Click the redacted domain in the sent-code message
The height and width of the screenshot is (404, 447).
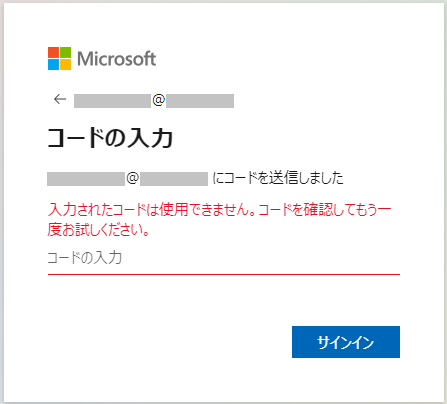pyautogui.click(x=174, y=179)
